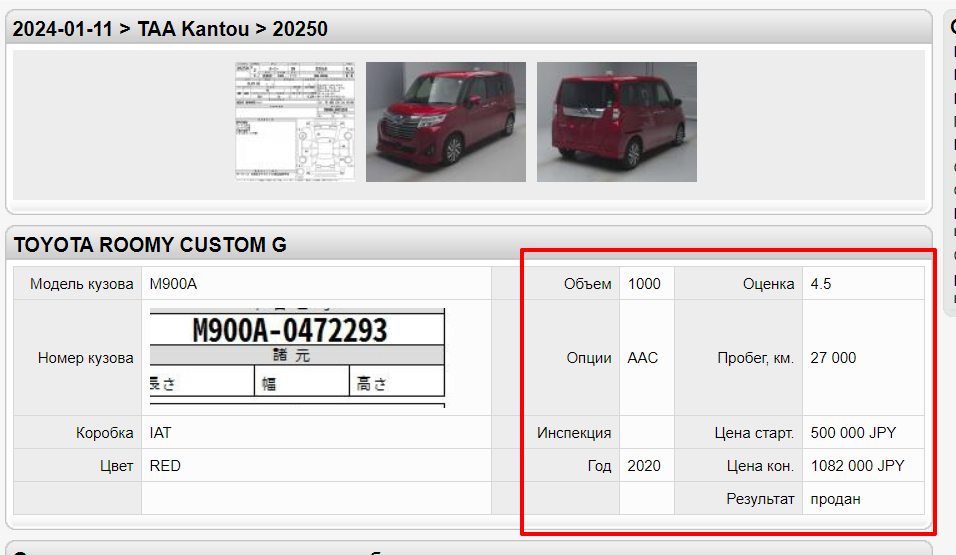956x555 pixels.
Task: Select the label 'Год'
Action: coord(599,466)
